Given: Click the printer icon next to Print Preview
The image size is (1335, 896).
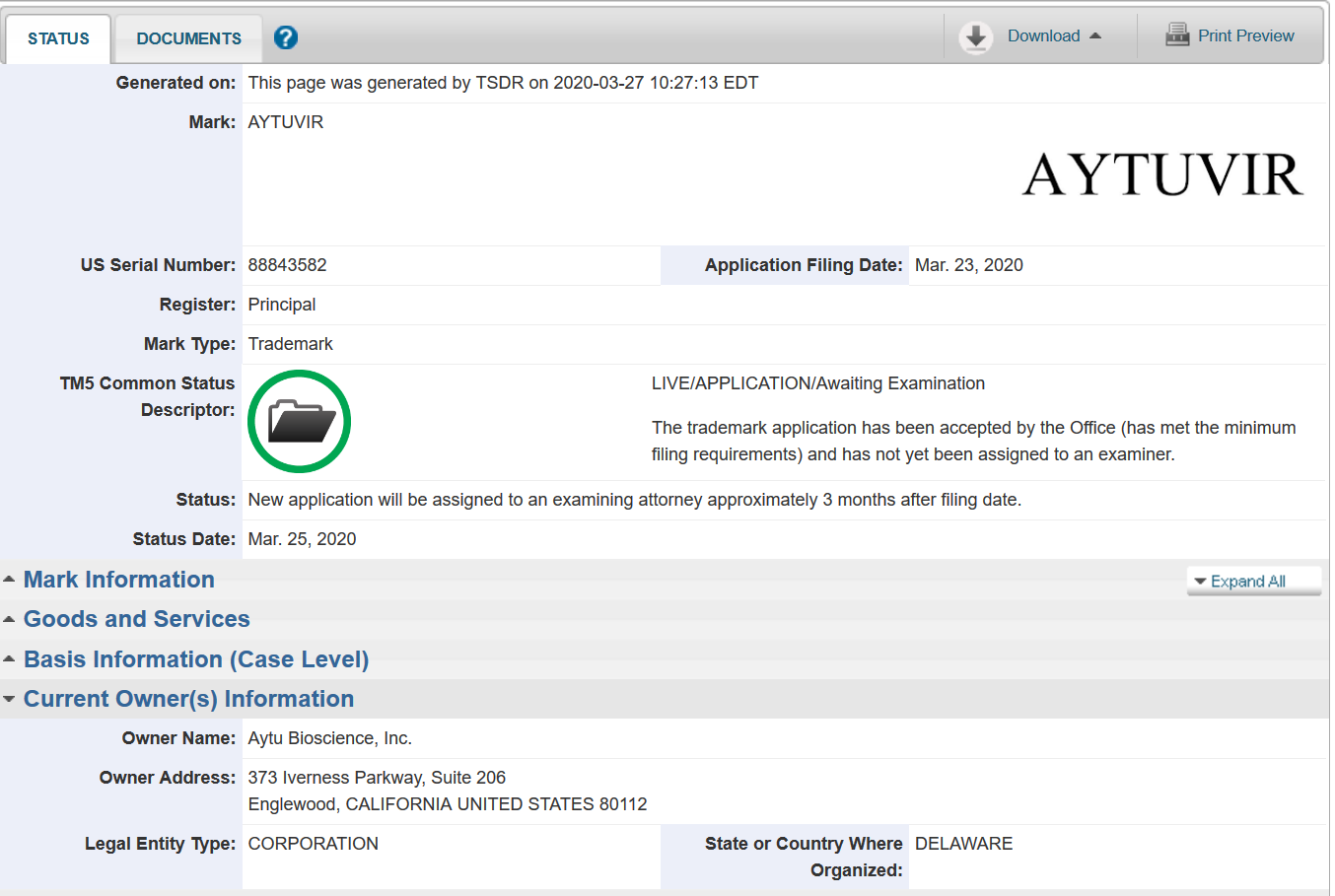Looking at the screenshot, I should pyautogui.click(x=1177, y=34).
